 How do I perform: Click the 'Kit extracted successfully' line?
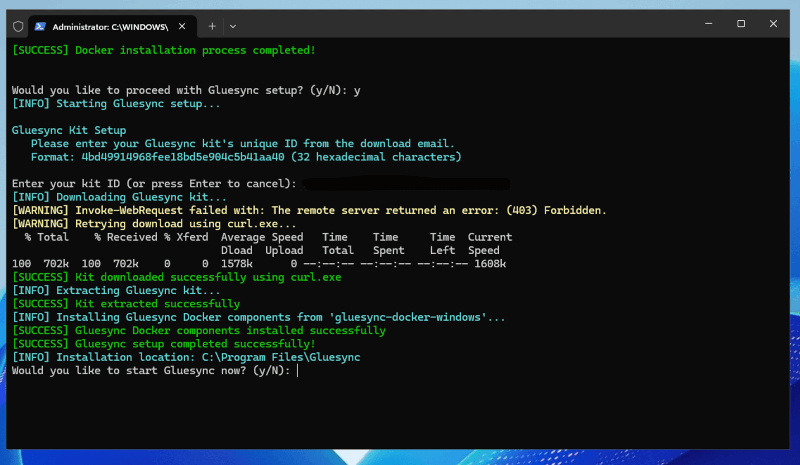click(x=126, y=304)
